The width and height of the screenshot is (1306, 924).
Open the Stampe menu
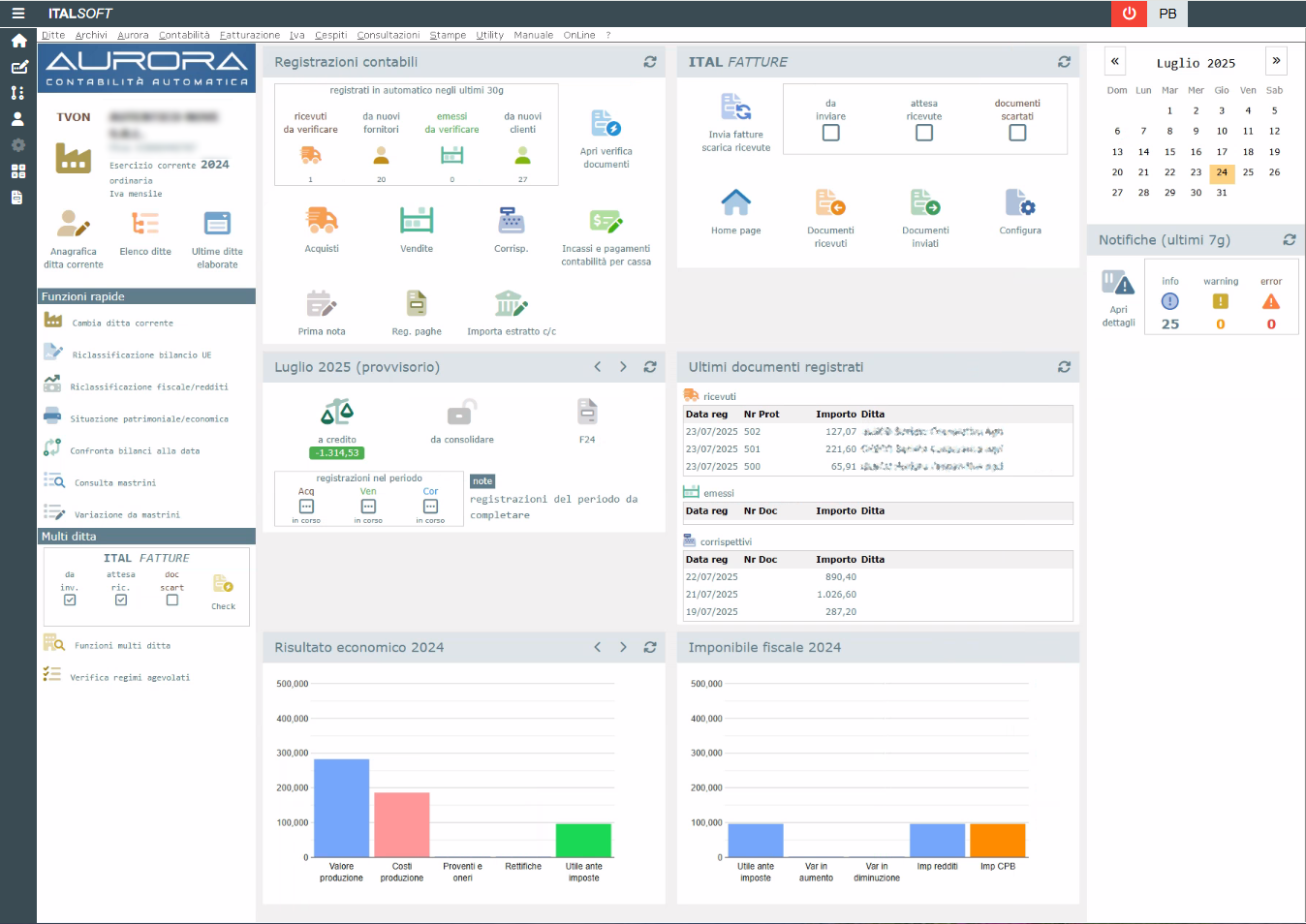(x=448, y=35)
